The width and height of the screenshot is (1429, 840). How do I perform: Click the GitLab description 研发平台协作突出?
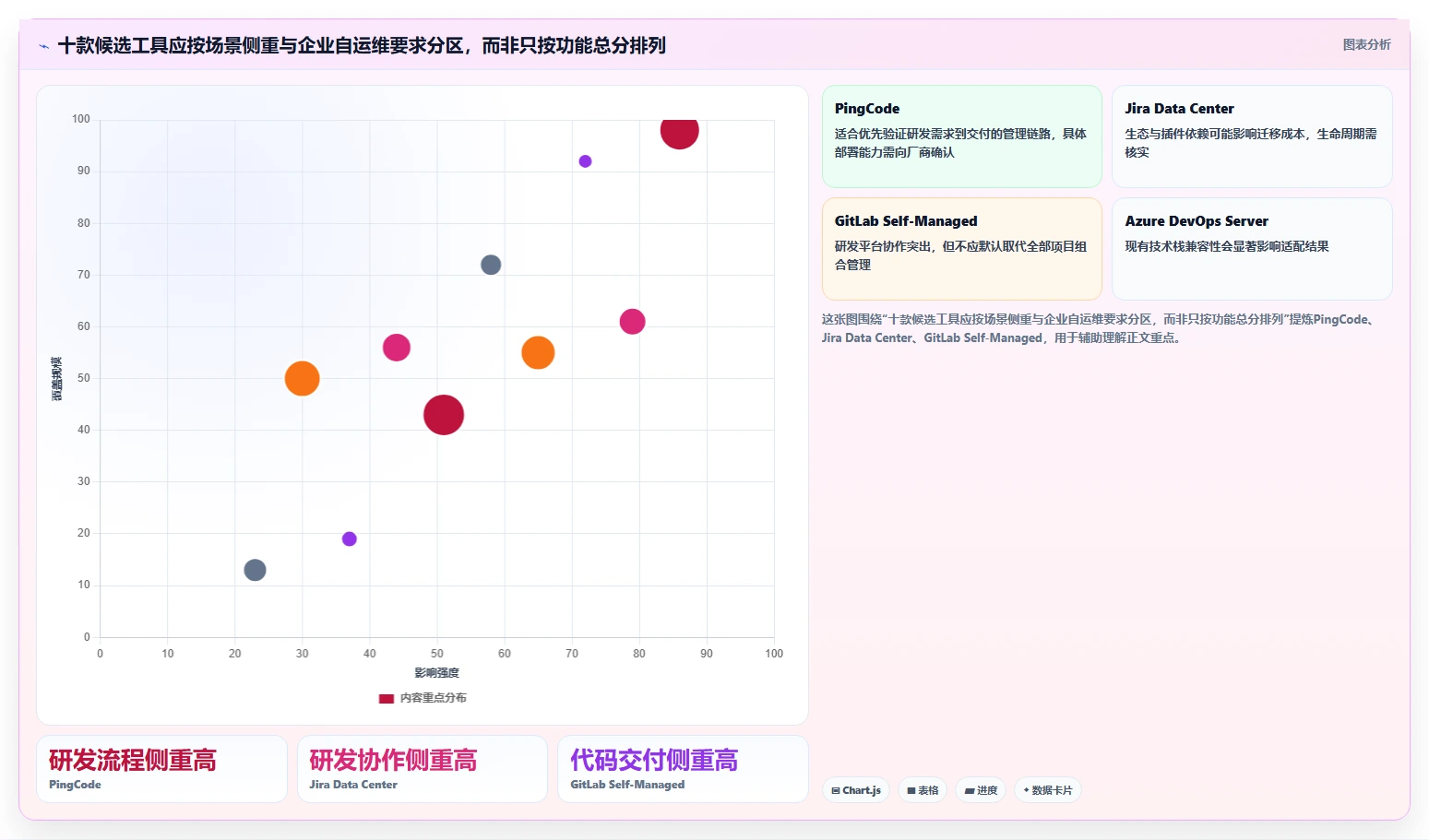(960, 255)
